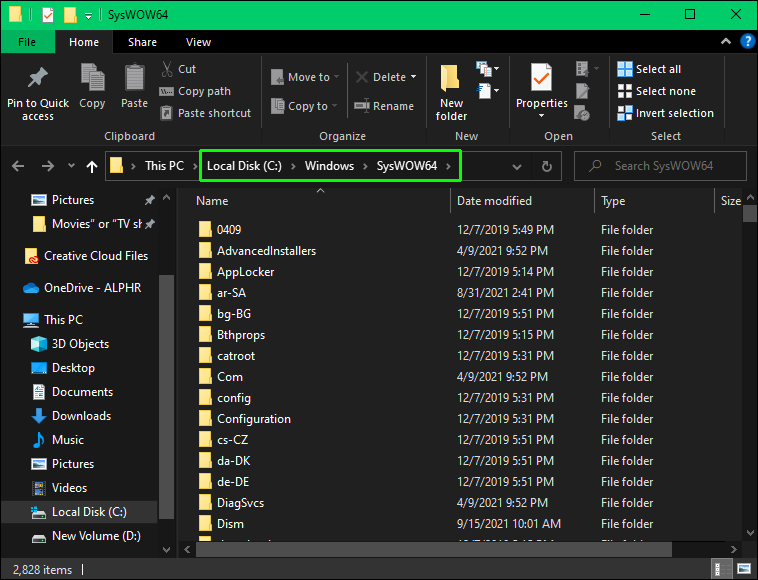Click Invert selection in the ribbon
This screenshot has height=580, width=758.
[x=665, y=113]
